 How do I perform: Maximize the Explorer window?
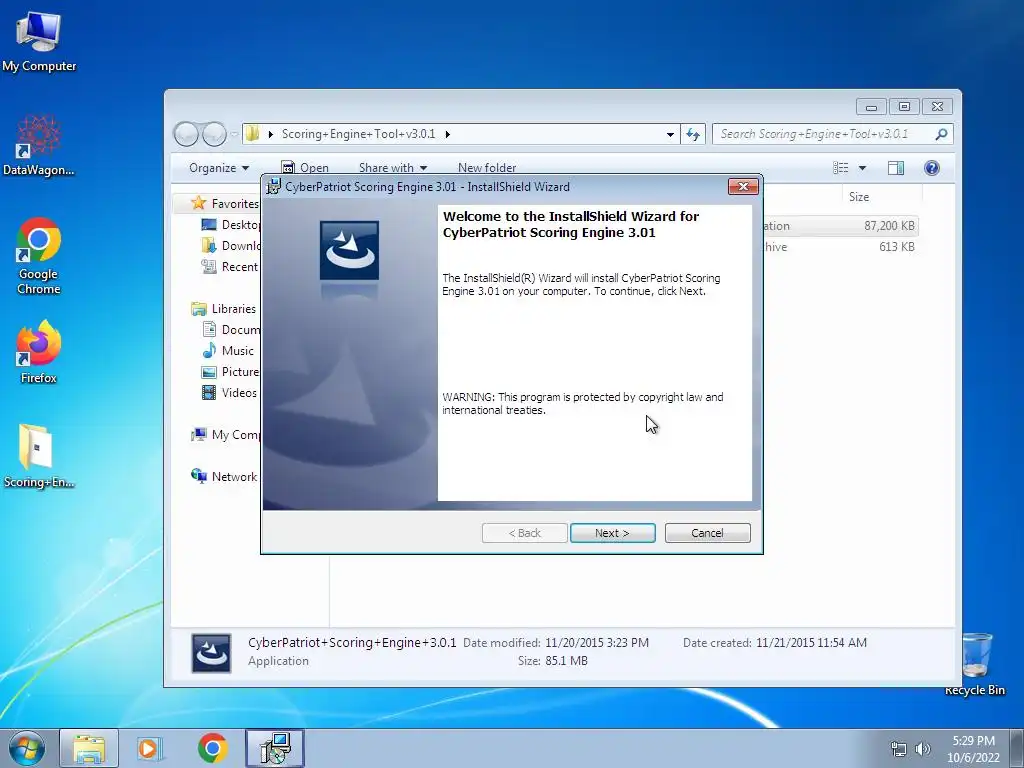coord(904,106)
